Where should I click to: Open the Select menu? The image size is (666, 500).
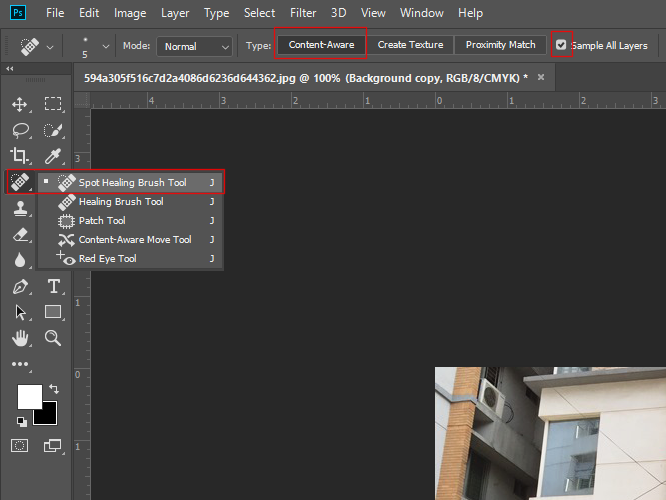coord(259,13)
